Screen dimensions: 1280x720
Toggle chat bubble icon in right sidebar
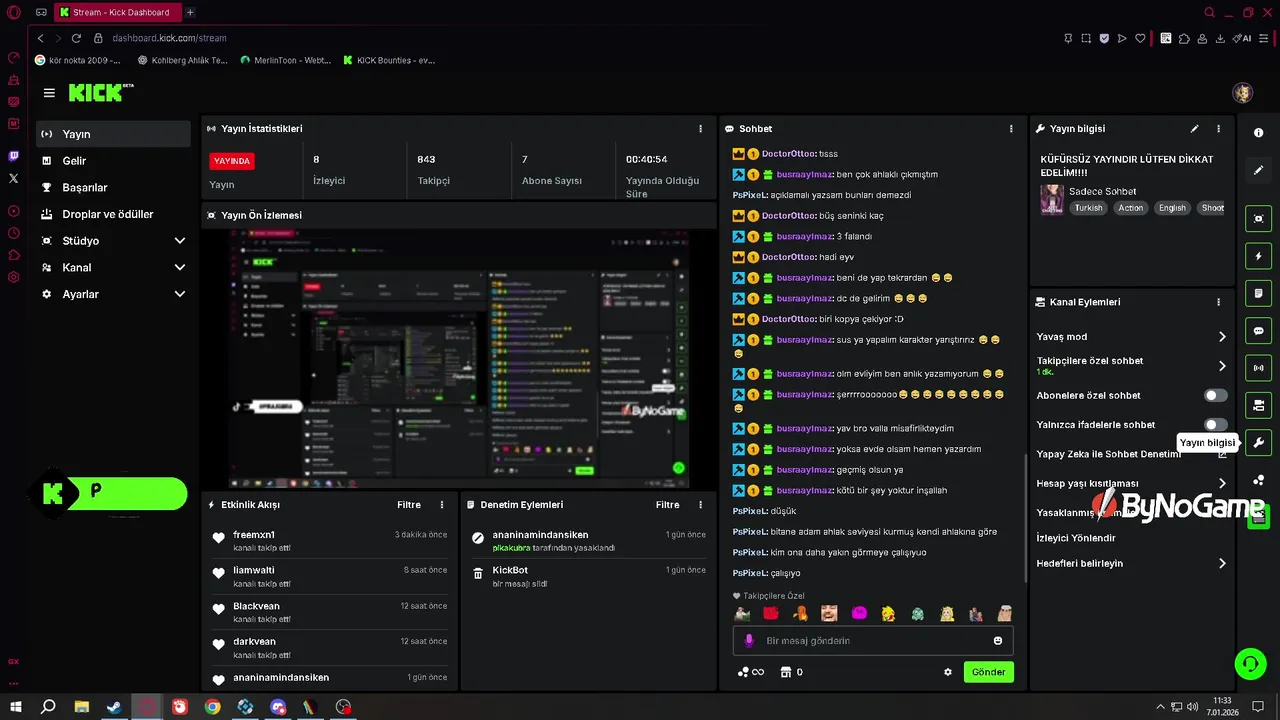(1258, 331)
